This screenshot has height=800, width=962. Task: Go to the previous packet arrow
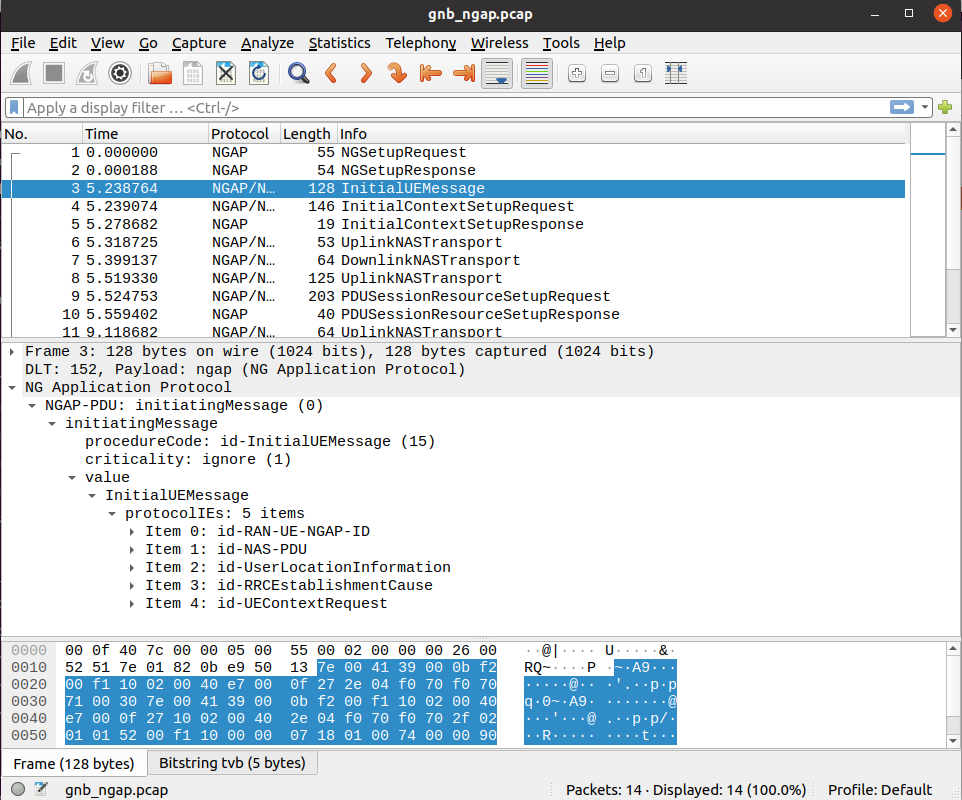pos(331,73)
